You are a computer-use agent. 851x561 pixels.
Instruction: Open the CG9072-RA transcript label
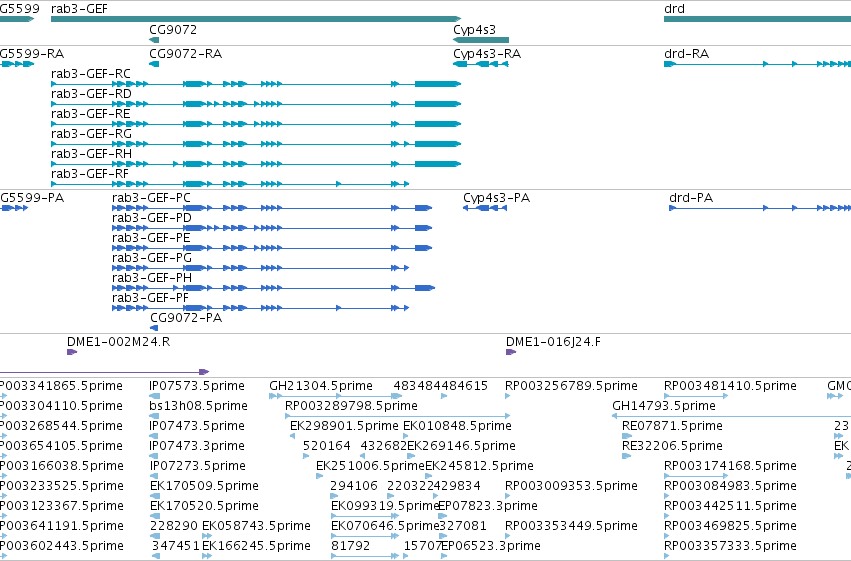point(186,54)
